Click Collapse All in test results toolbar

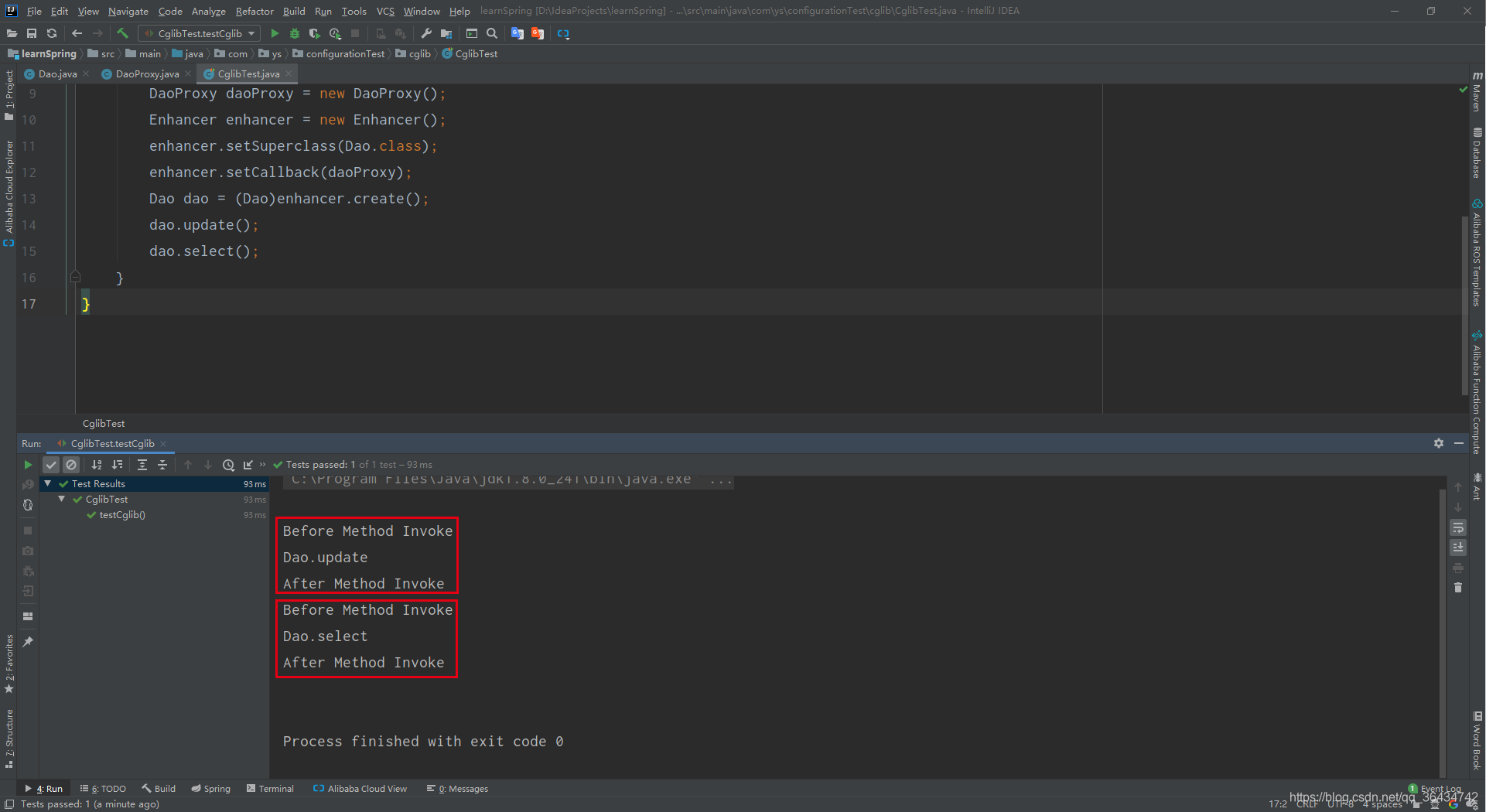(162, 465)
